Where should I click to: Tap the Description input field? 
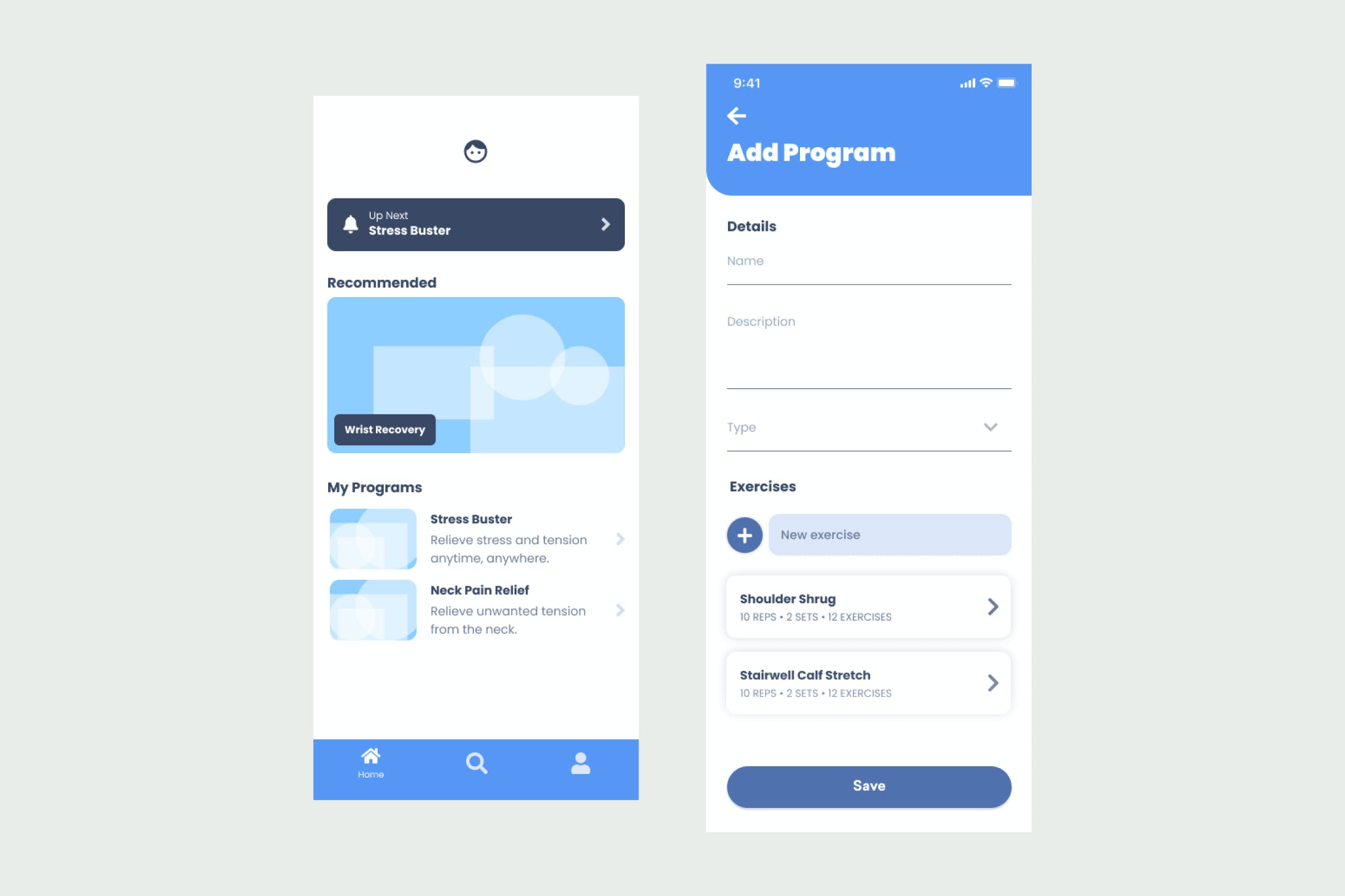(x=867, y=350)
